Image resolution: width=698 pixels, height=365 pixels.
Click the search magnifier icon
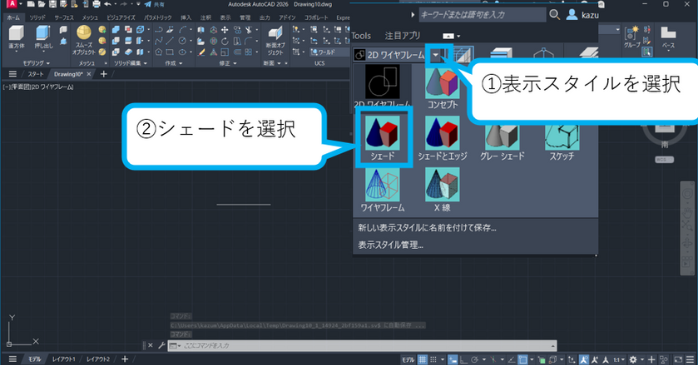pyautogui.click(x=554, y=14)
